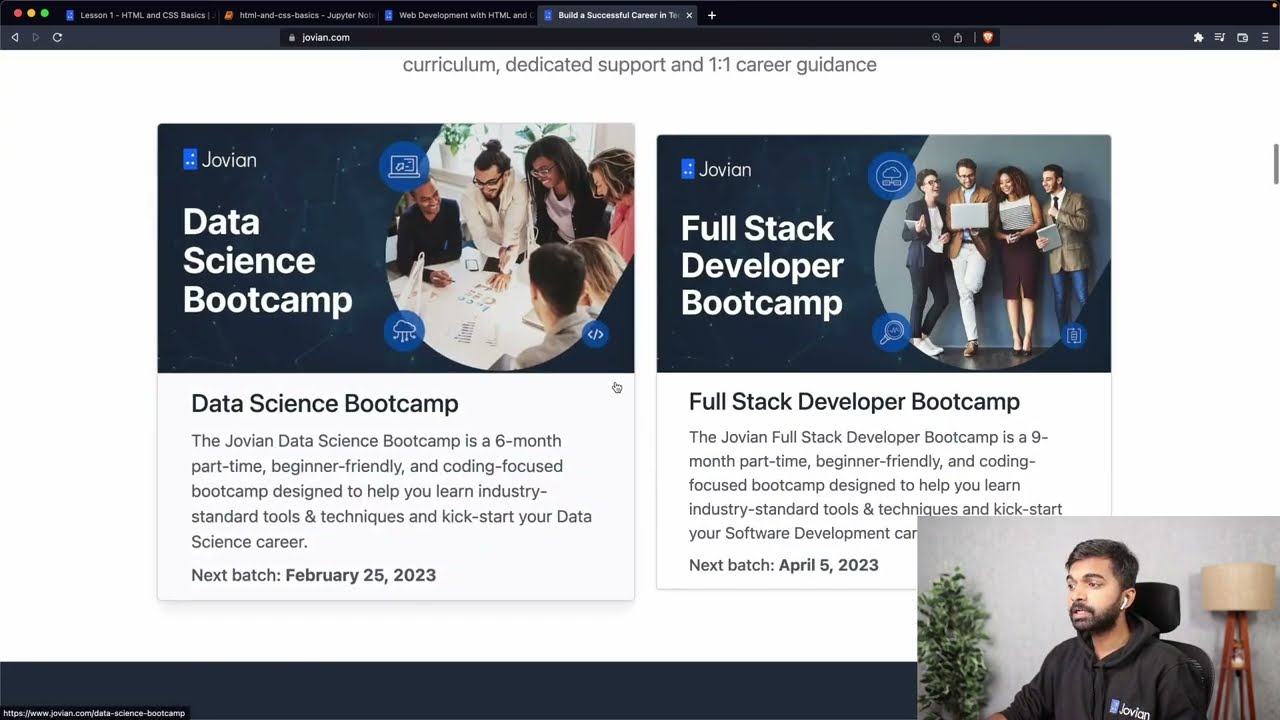
Task: Open the browser hamburger menu
Action: (1265, 37)
